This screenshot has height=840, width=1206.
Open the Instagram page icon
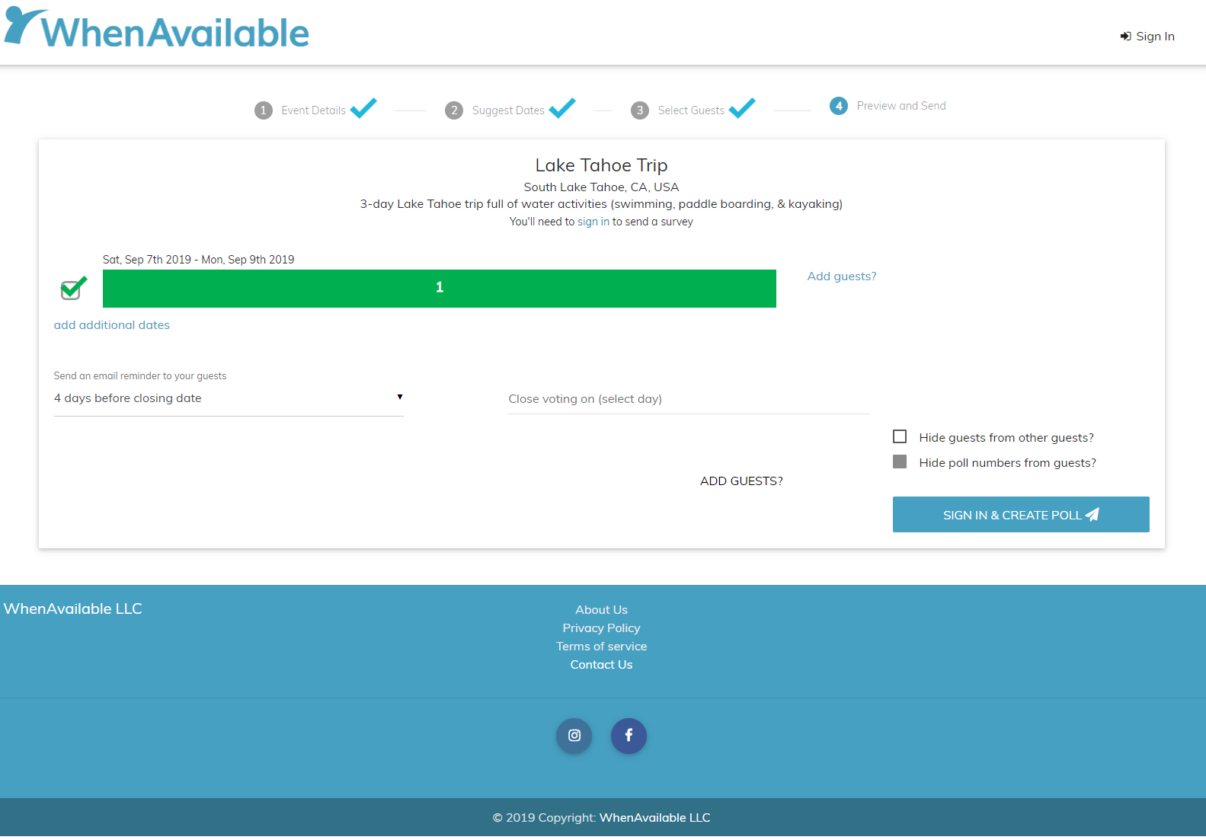tap(574, 736)
